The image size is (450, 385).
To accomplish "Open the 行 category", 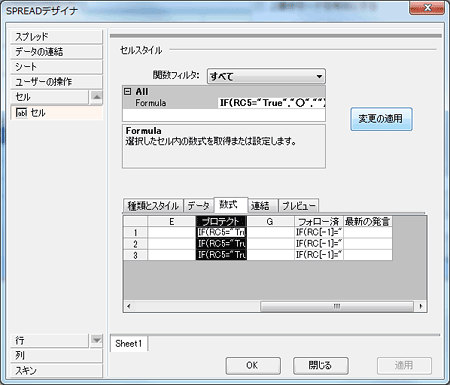I will coord(50,340).
